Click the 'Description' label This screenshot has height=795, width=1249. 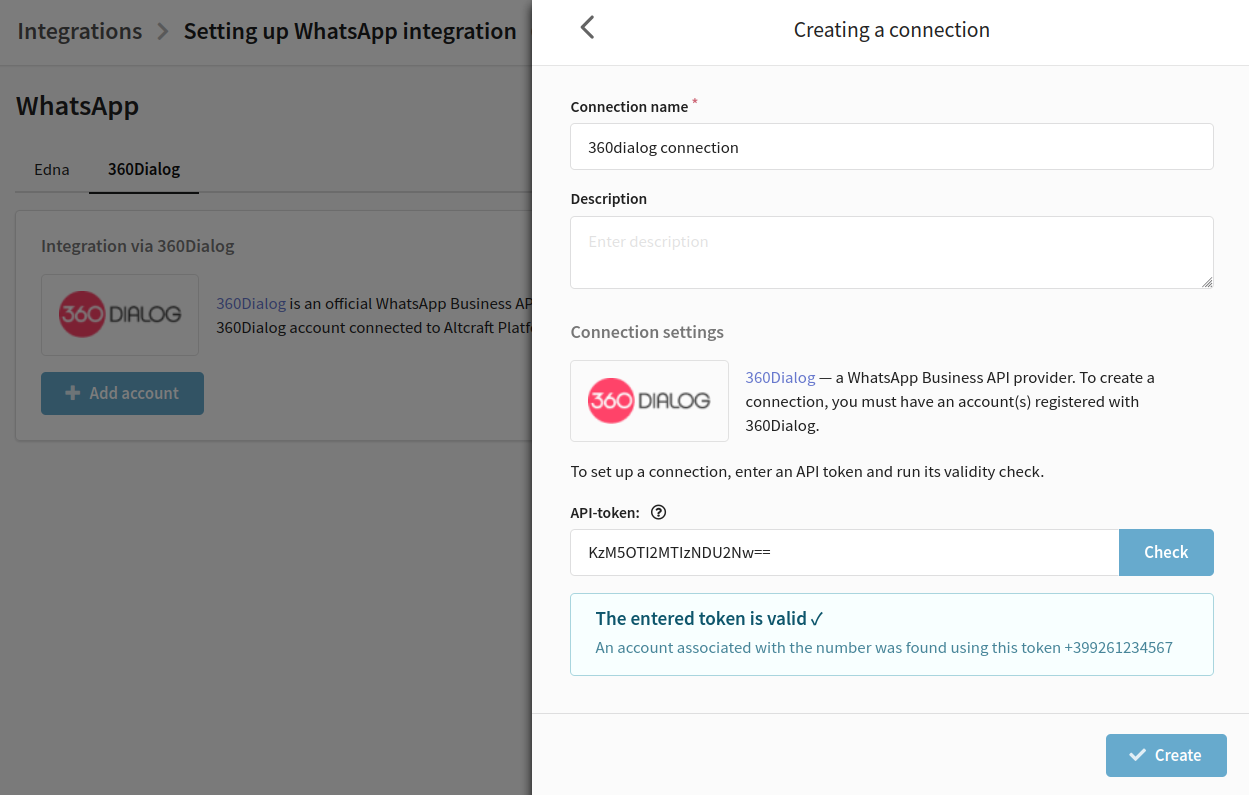pyautogui.click(x=609, y=199)
